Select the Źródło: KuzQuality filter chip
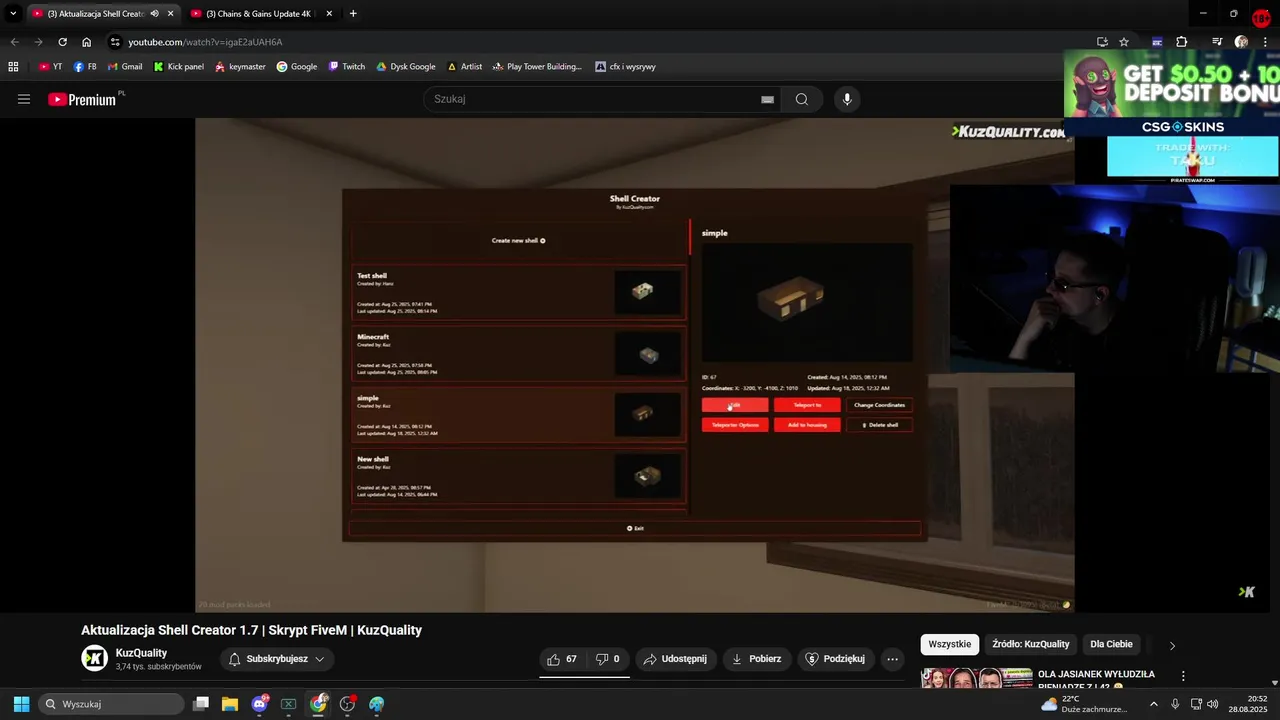The image size is (1280, 720). pos(1031,645)
